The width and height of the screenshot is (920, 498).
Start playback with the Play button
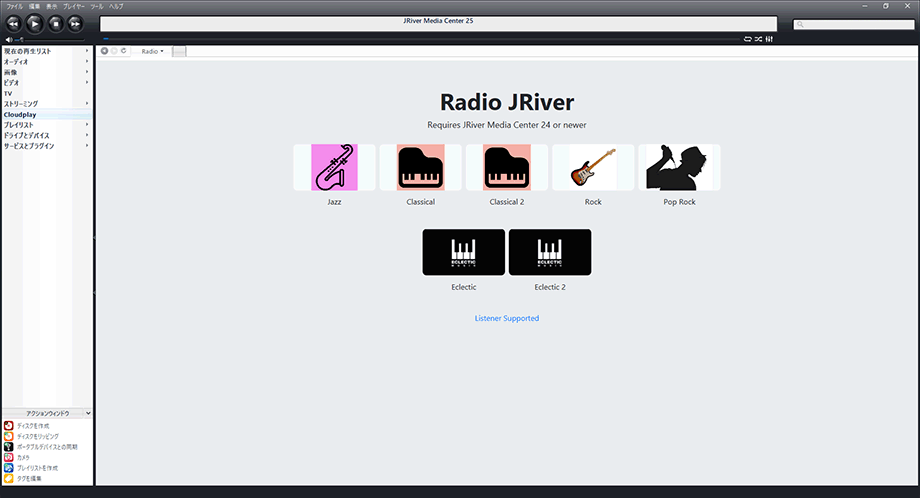coord(35,23)
